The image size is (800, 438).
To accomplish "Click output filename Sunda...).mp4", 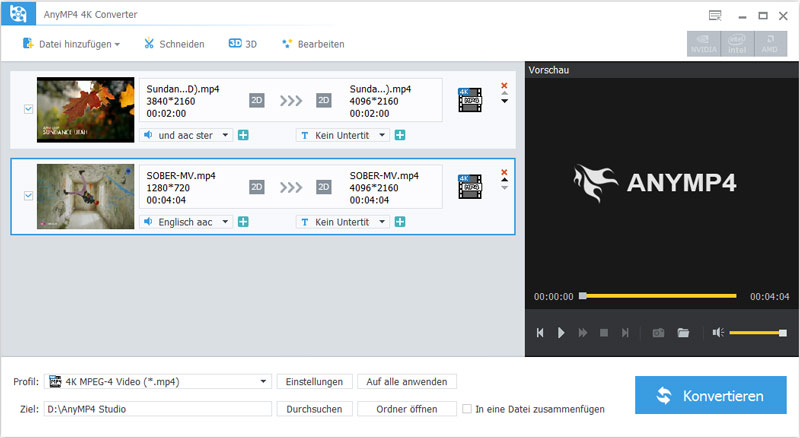I will (380, 89).
